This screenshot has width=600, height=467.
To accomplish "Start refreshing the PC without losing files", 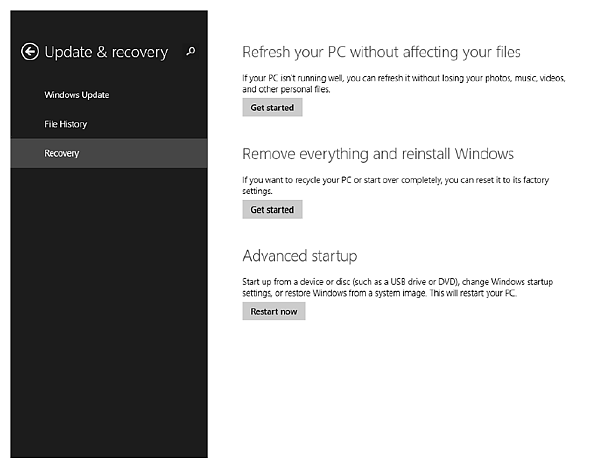I will click(272, 107).
